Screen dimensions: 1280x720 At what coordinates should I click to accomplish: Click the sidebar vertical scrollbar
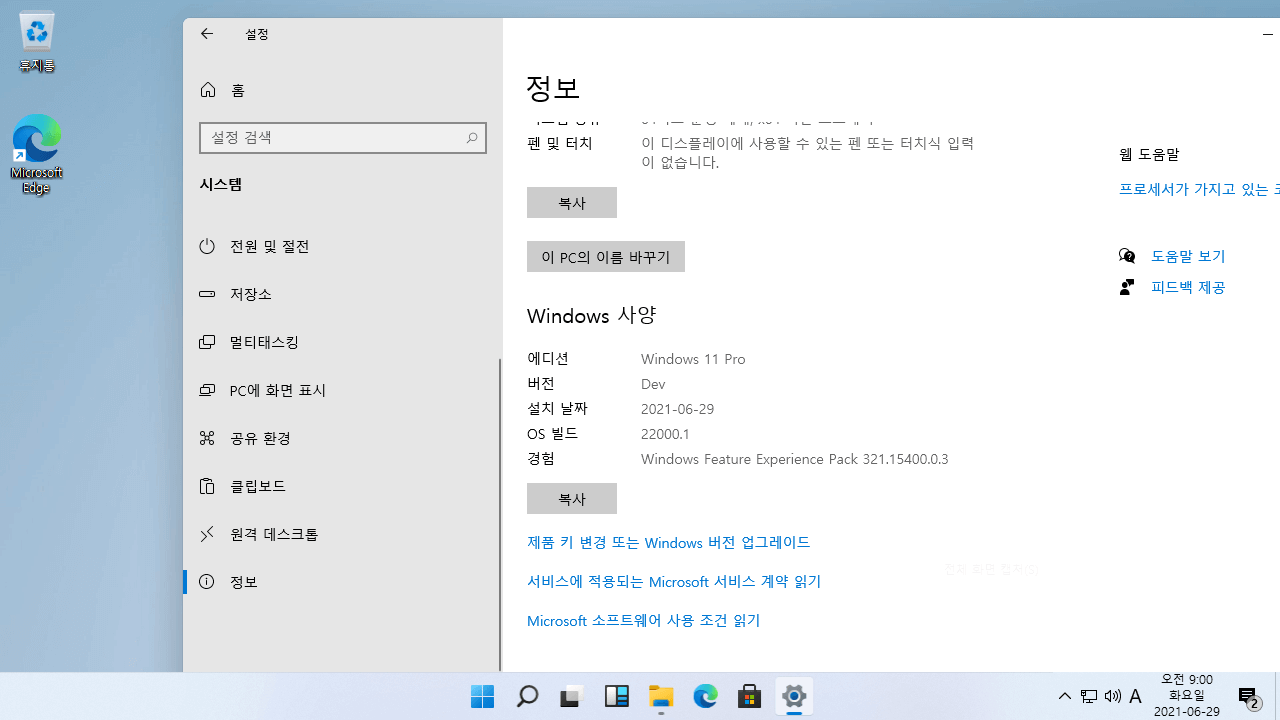(499, 515)
